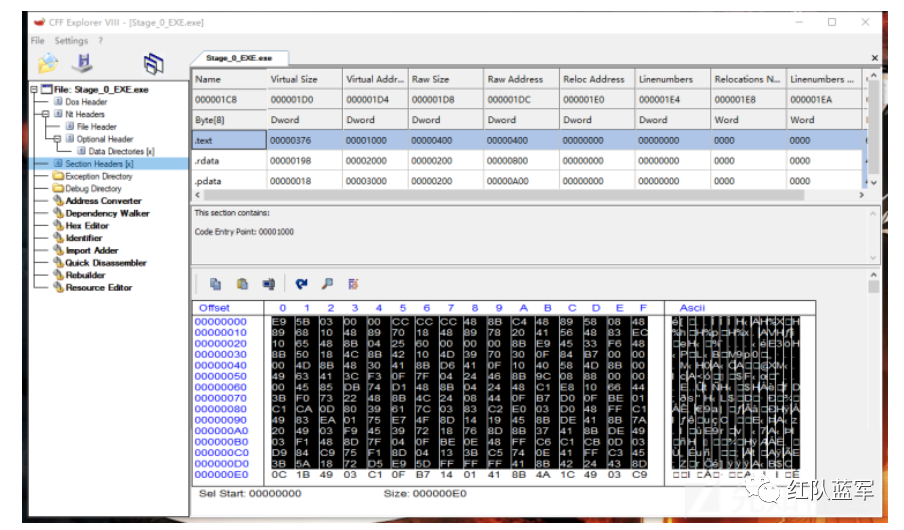Select Data Directories [x] in the tree
This screenshot has width=904, height=530.
[x=122, y=151]
